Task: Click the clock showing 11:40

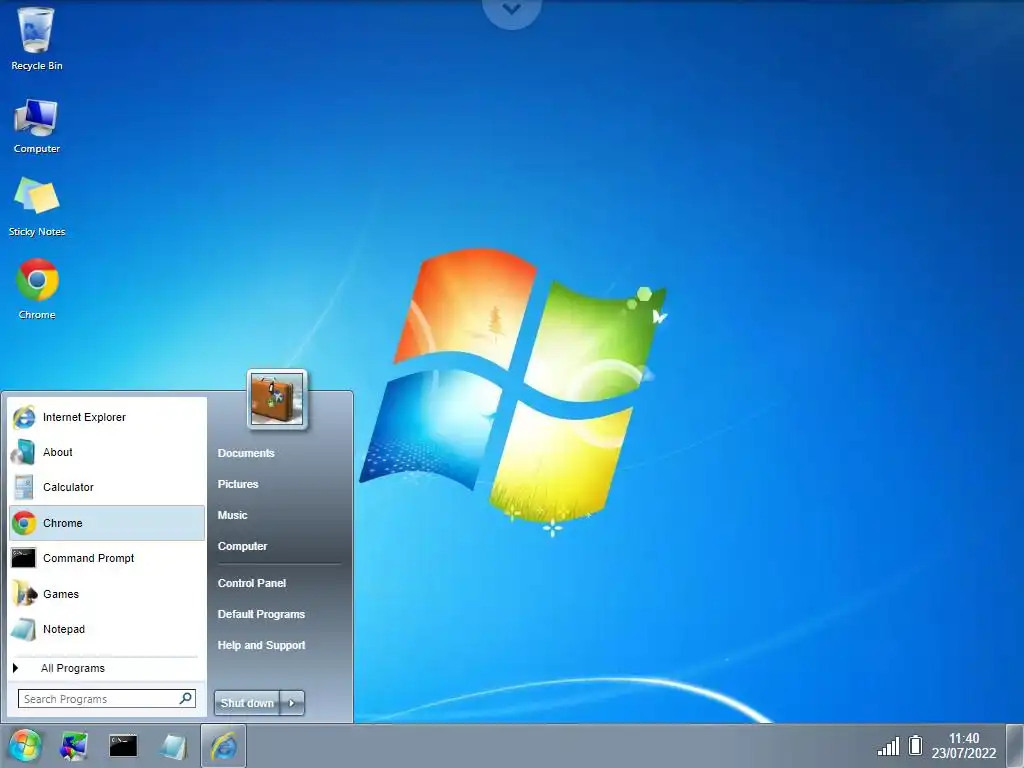Action: [x=964, y=738]
